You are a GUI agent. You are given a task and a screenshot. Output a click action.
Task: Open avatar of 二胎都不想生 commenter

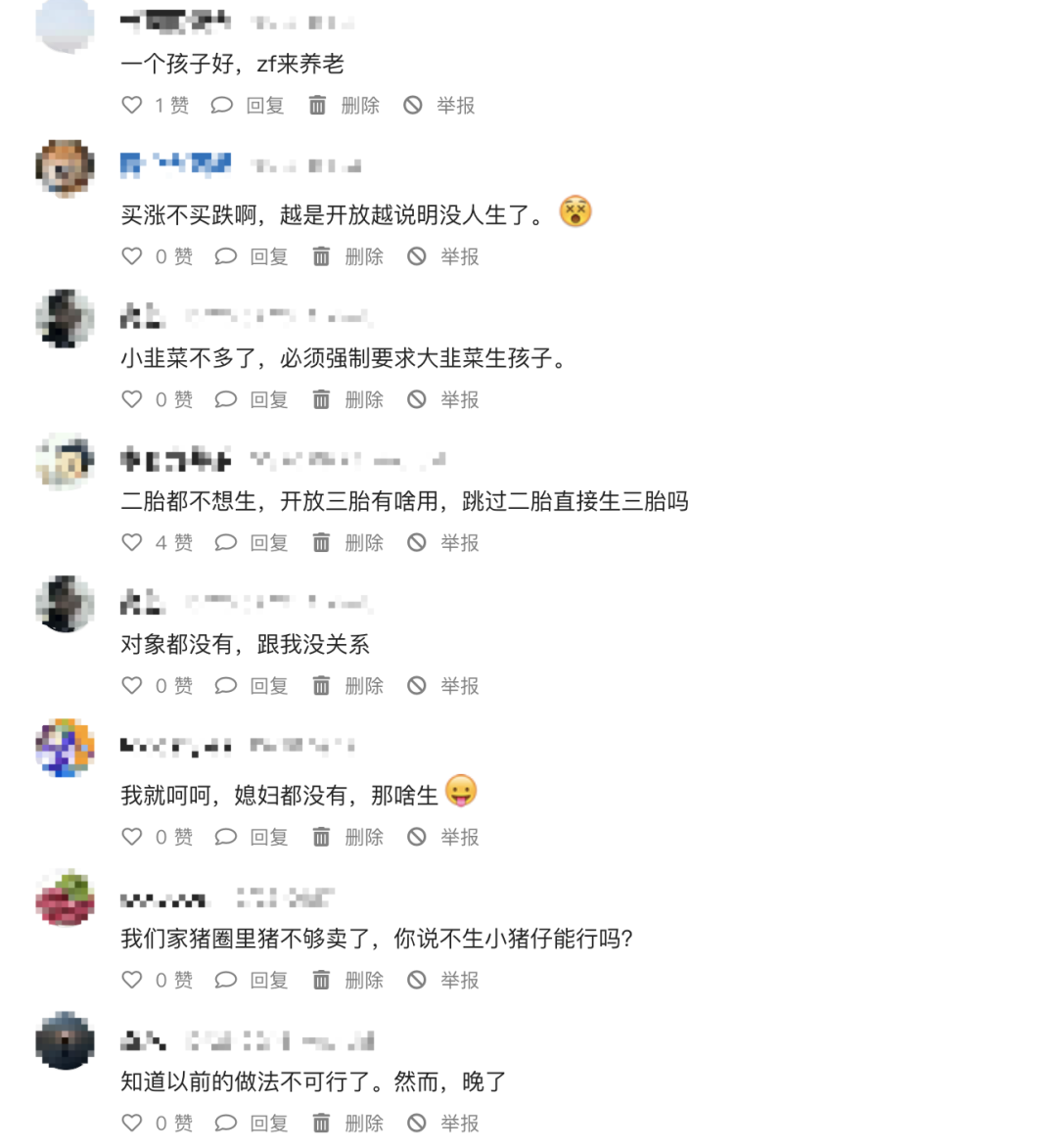click(x=66, y=461)
